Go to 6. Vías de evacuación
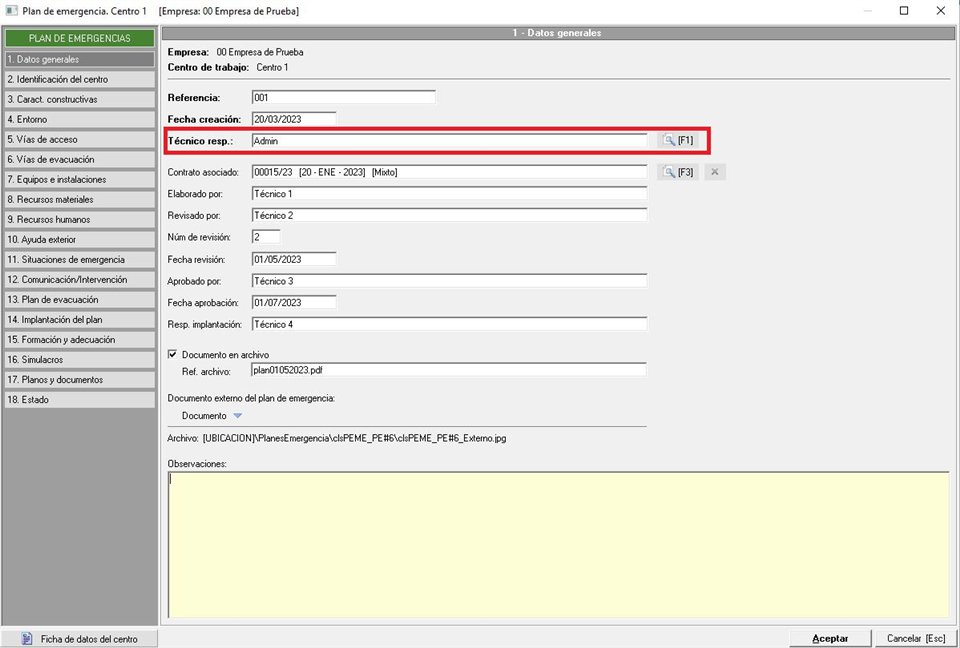The image size is (960, 648). click(x=79, y=159)
